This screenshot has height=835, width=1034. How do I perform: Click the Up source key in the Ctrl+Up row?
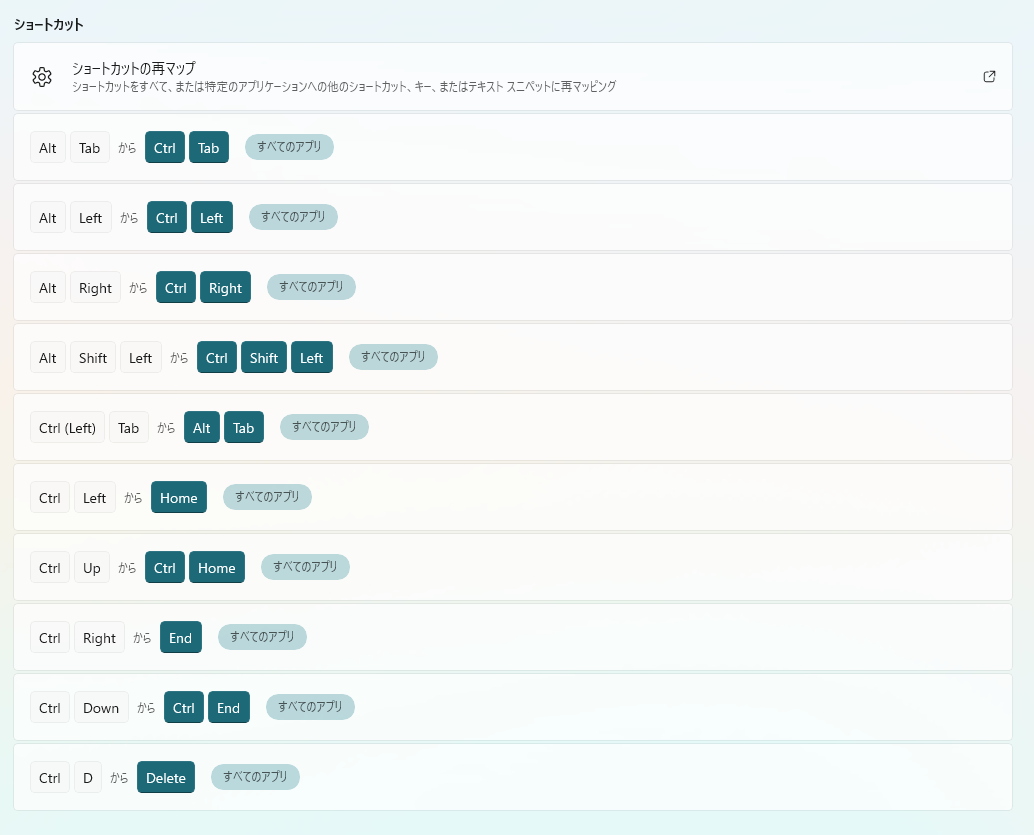91,567
